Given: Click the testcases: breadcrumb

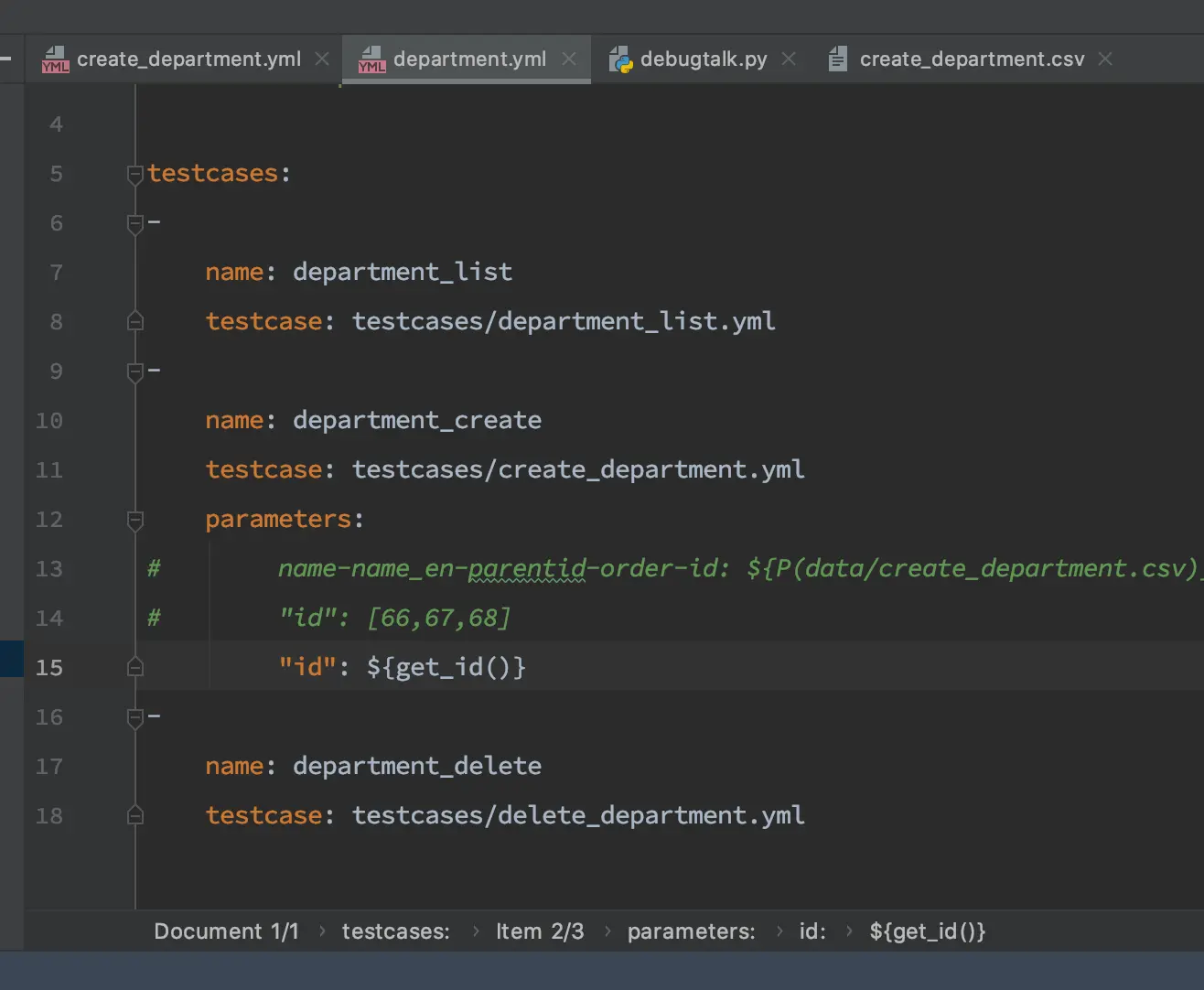Looking at the screenshot, I should 395,931.
